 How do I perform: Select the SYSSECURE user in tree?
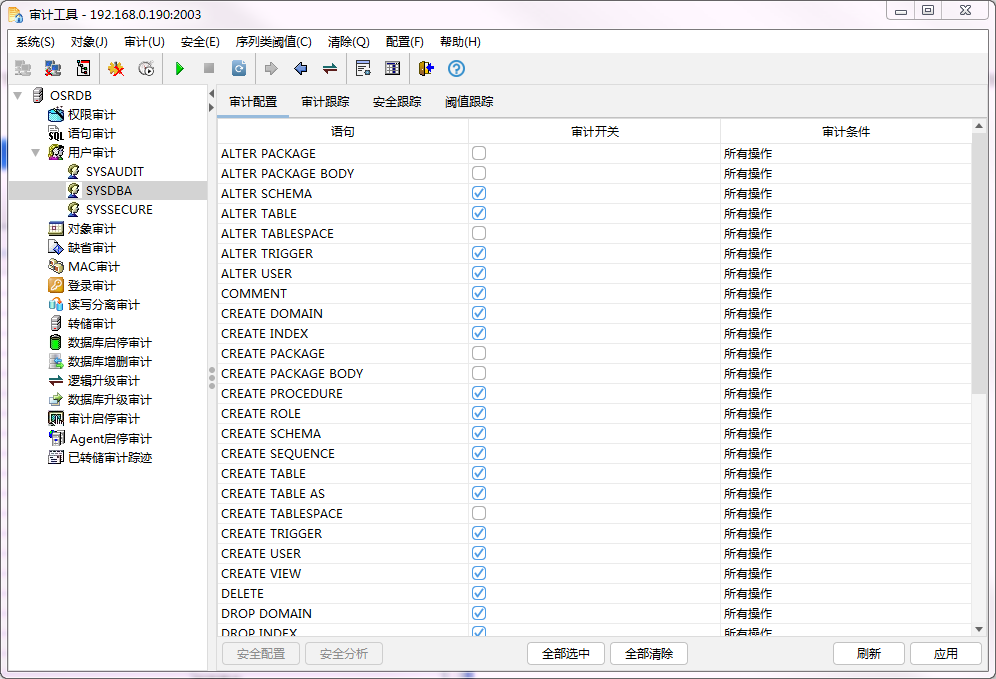tap(119, 210)
